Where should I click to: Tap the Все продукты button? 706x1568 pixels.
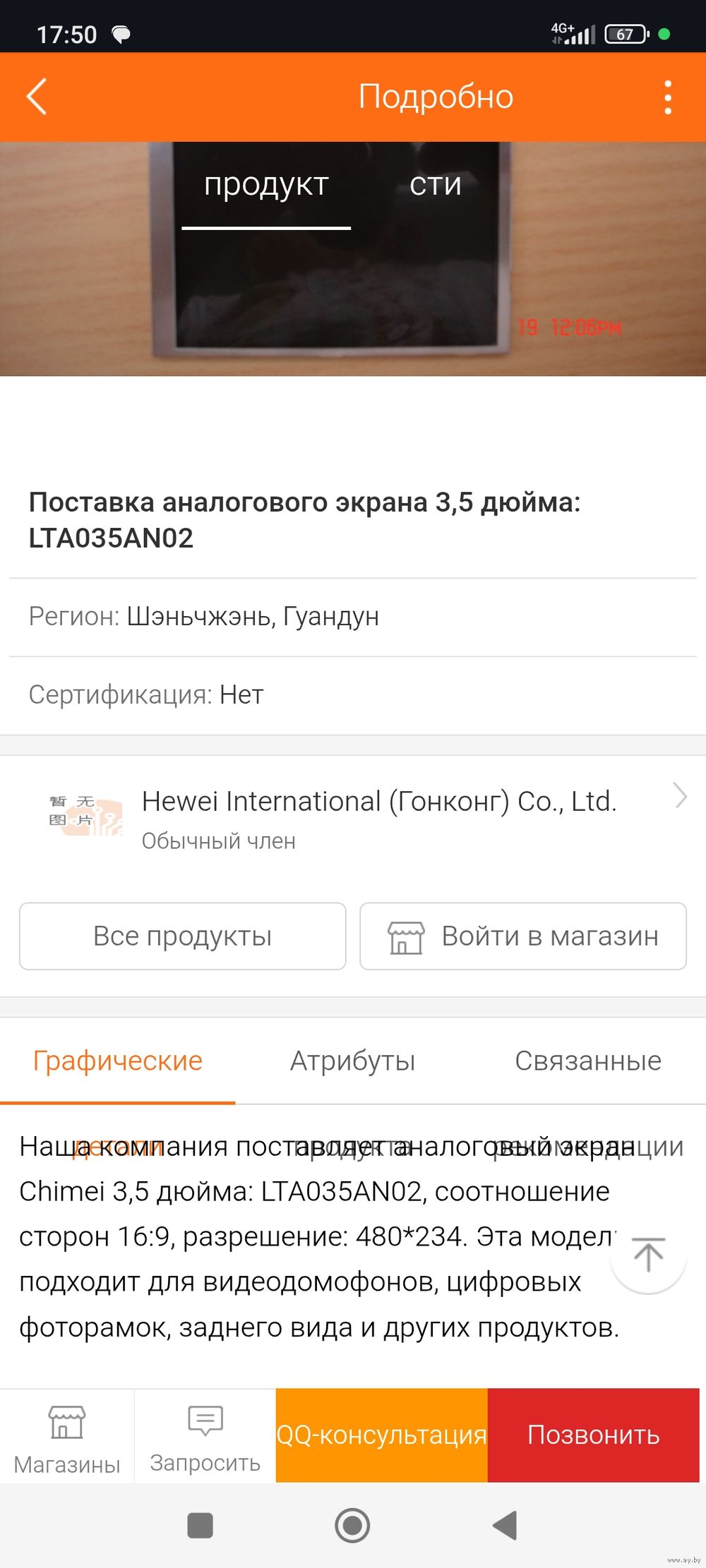tap(183, 936)
